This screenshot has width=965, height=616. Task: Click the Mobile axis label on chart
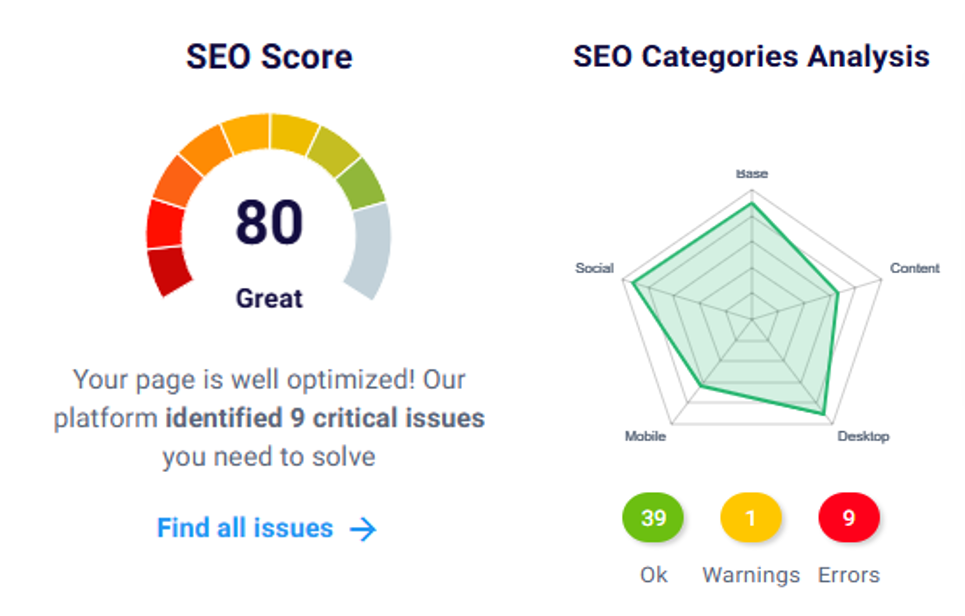click(x=645, y=436)
